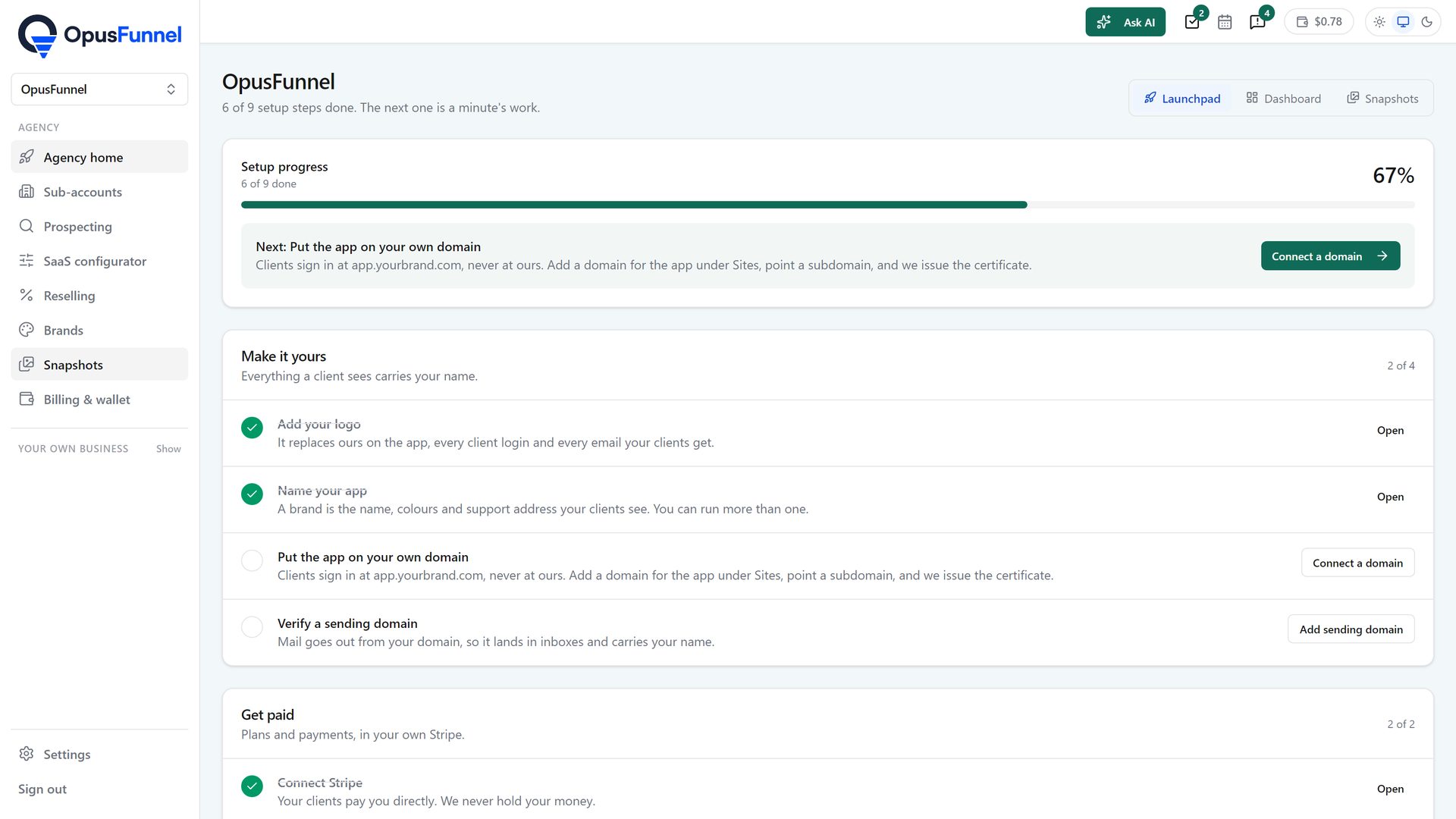Switch to the Launchpad tab
The width and height of the screenshot is (1456, 819).
(x=1182, y=99)
